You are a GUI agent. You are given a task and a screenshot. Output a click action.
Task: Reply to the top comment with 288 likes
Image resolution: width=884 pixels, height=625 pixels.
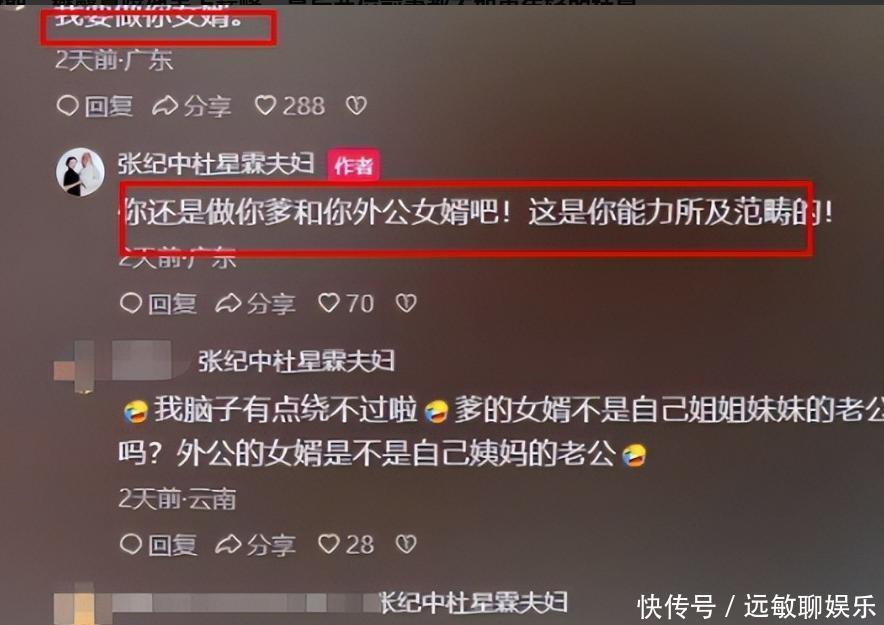tap(95, 106)
